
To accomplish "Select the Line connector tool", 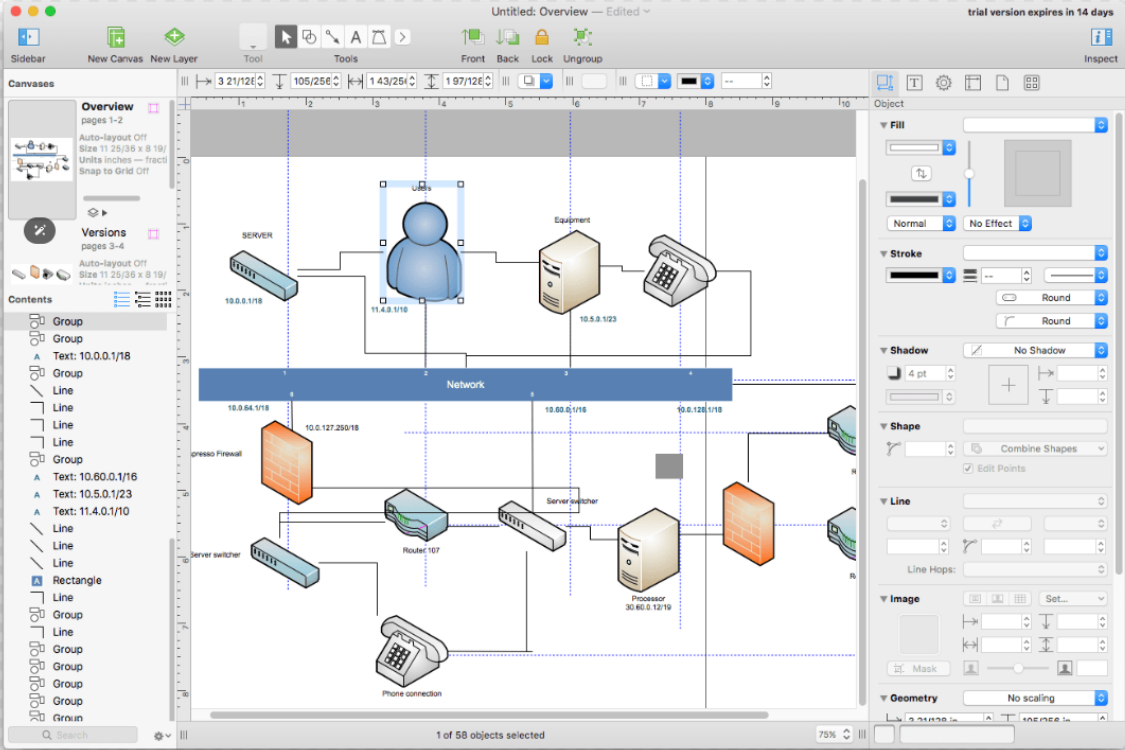I will [332, 38].
